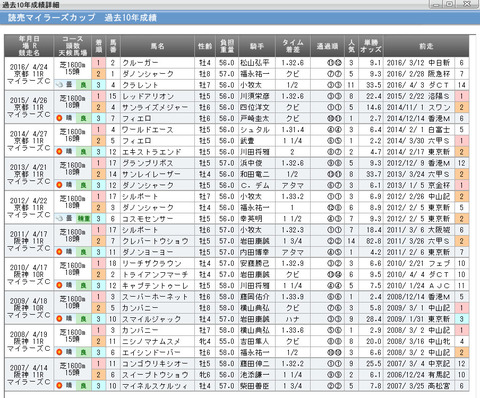Click jockey name 浜中俊
The height and width of the screenshot is (398, 480).
[251, 163]
